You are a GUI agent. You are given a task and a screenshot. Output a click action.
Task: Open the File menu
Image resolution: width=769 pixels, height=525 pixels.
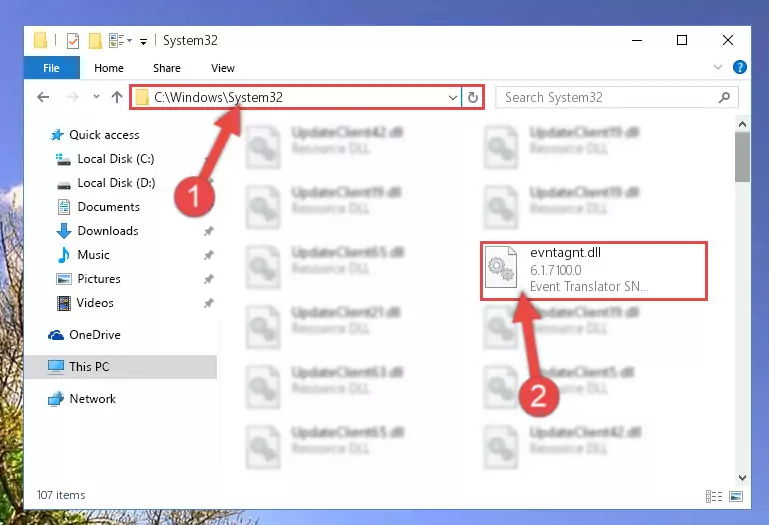point(51,68)
